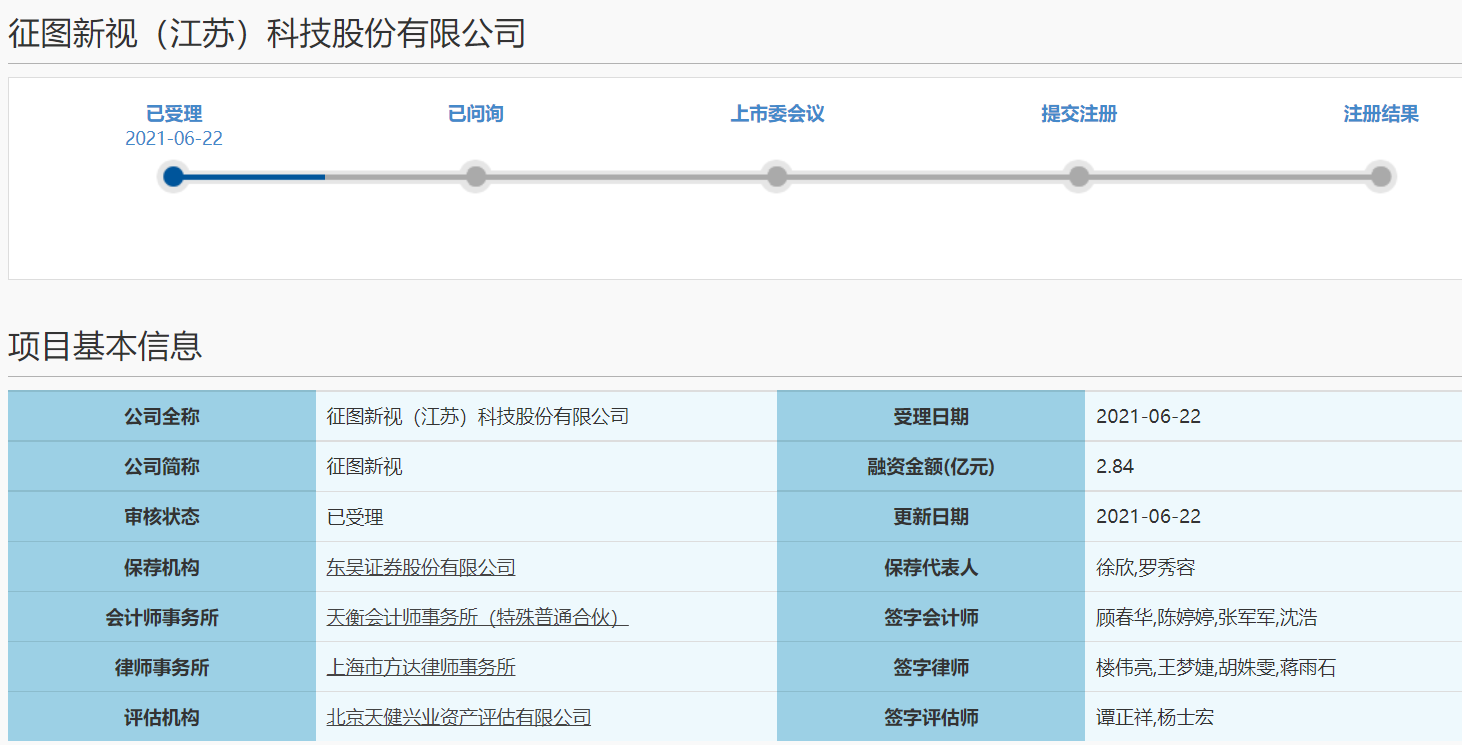Image resolution: width=1462 pixels, height=745 pixels.
Task: Click the 签字评估师 header cell
Action: tap(931, 717)
